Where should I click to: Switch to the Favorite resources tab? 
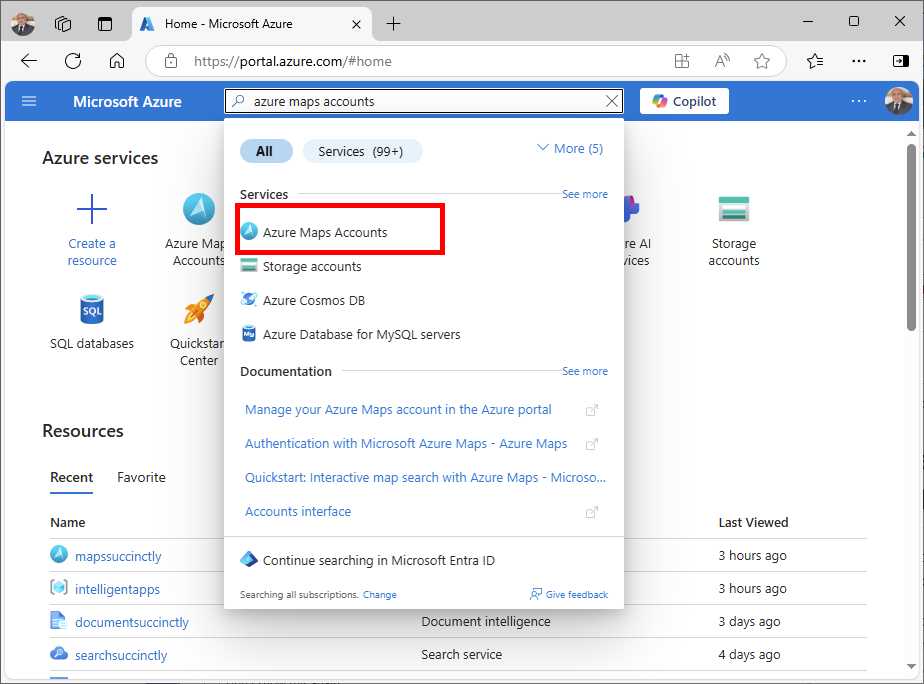140,478
